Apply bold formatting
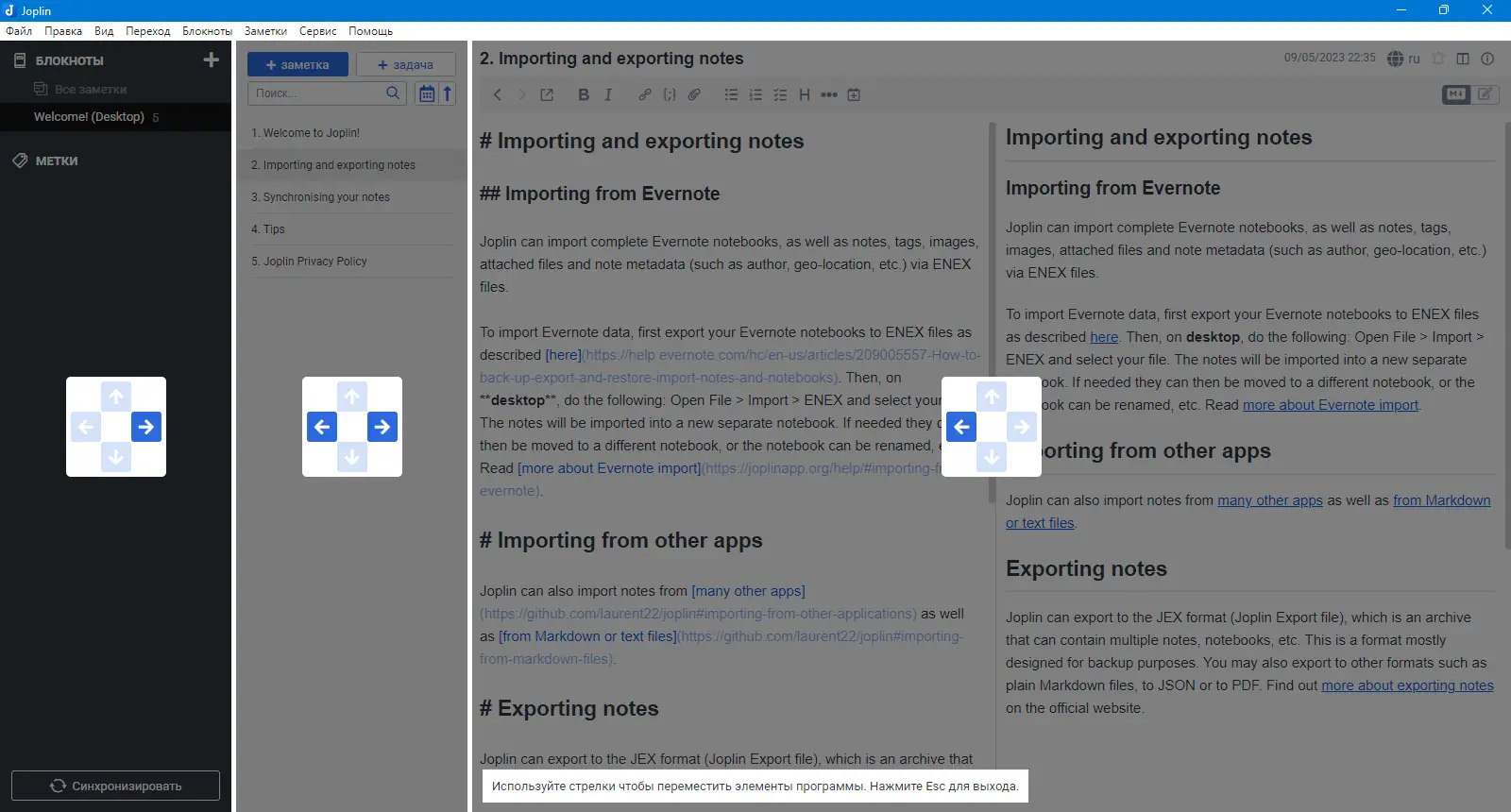 click(x=584, y=94)
